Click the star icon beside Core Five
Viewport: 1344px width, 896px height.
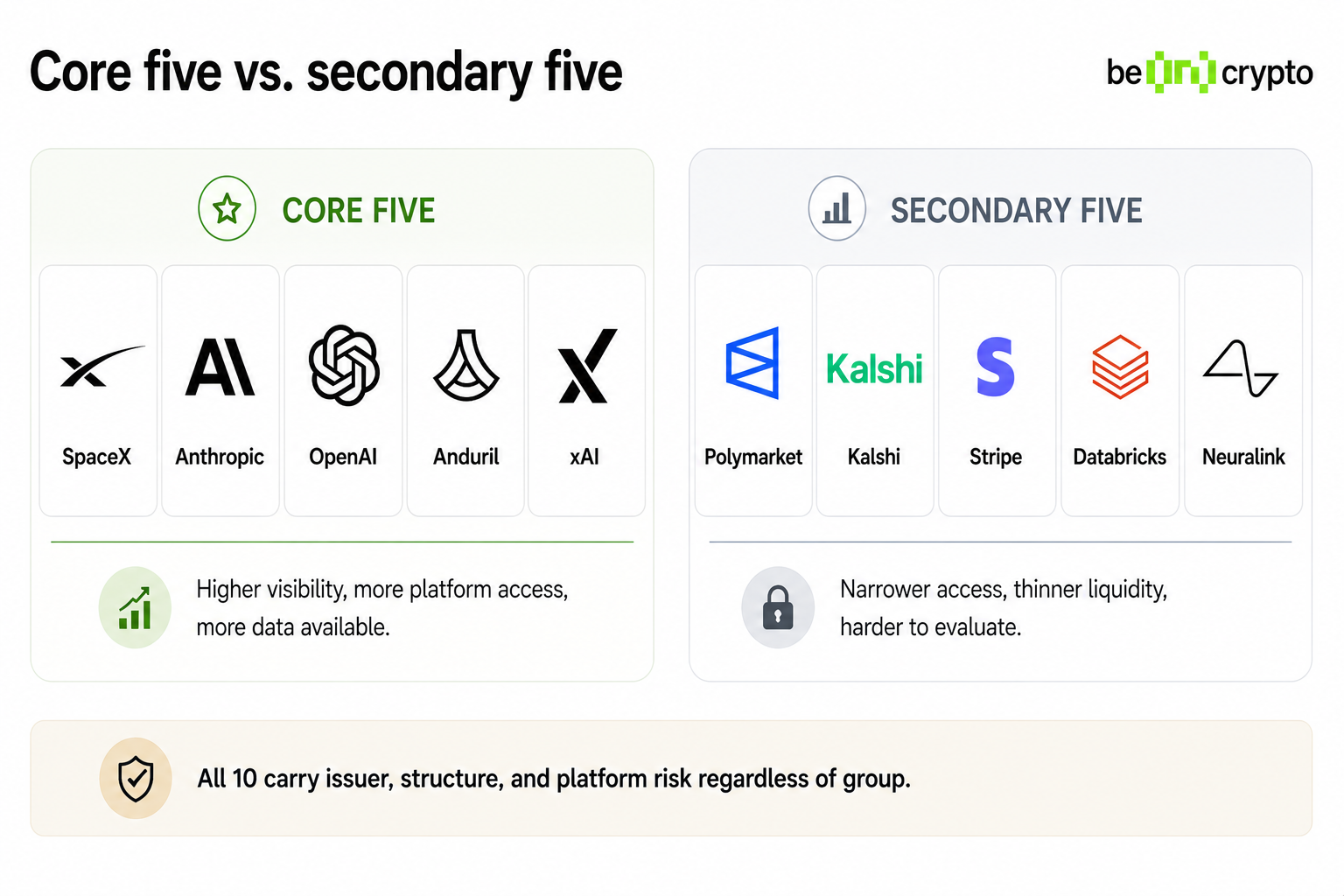pos(227,209)
